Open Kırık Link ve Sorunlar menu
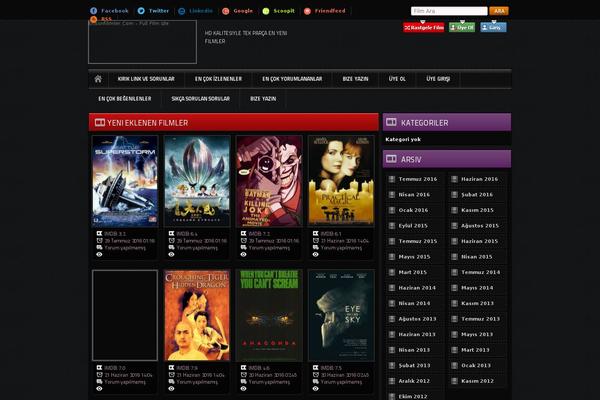This screenshot has width=600, height=400. 146,79
